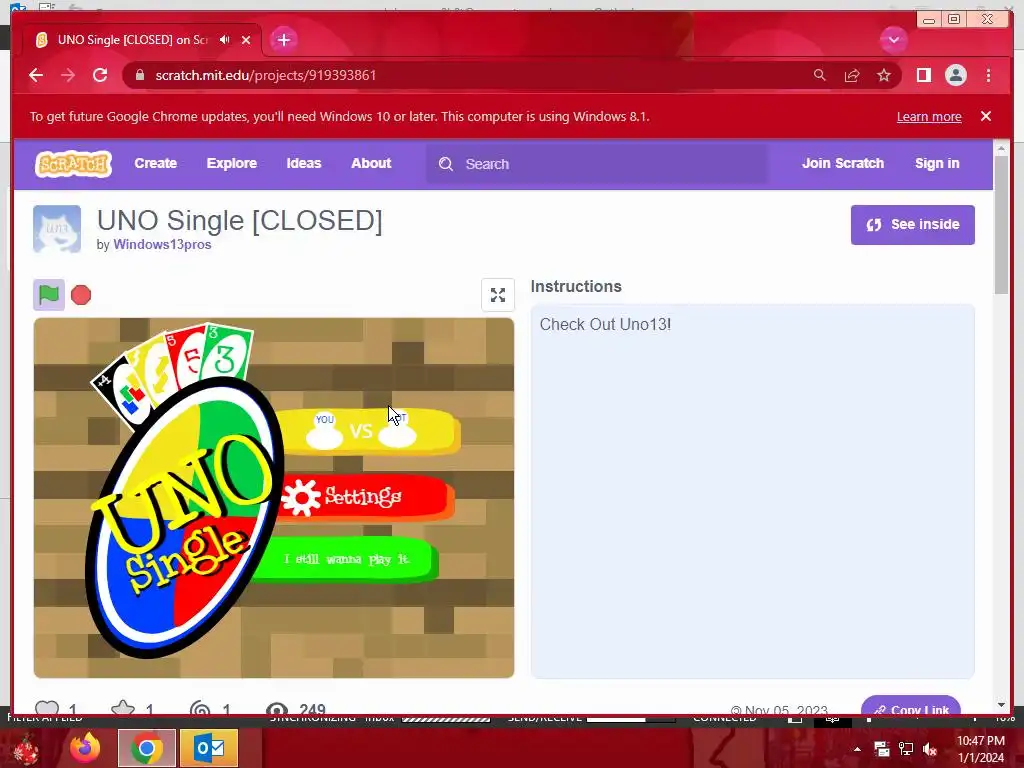Reload the Scratch page

click(x=100, y=75)
